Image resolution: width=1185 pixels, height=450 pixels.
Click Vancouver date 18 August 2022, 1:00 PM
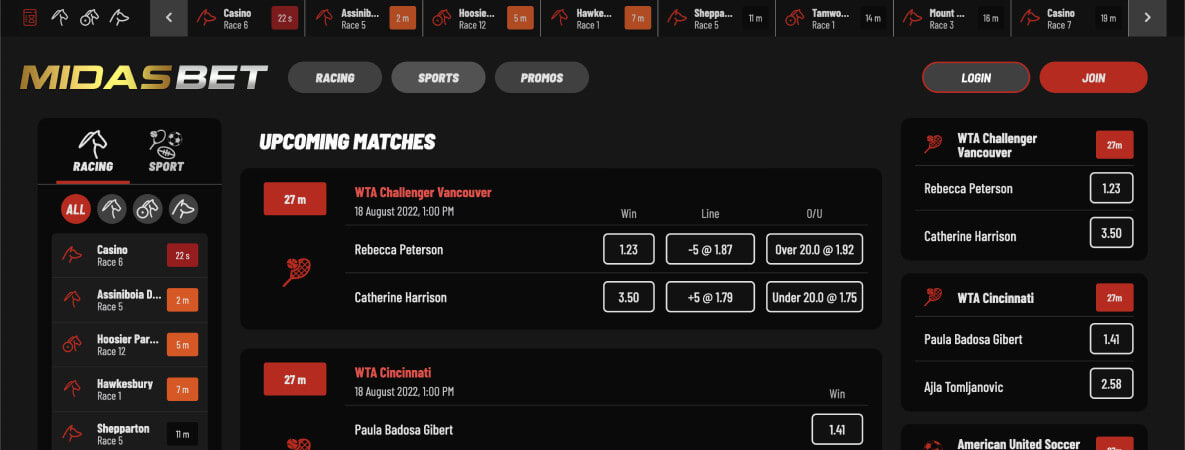click(404, 211)
